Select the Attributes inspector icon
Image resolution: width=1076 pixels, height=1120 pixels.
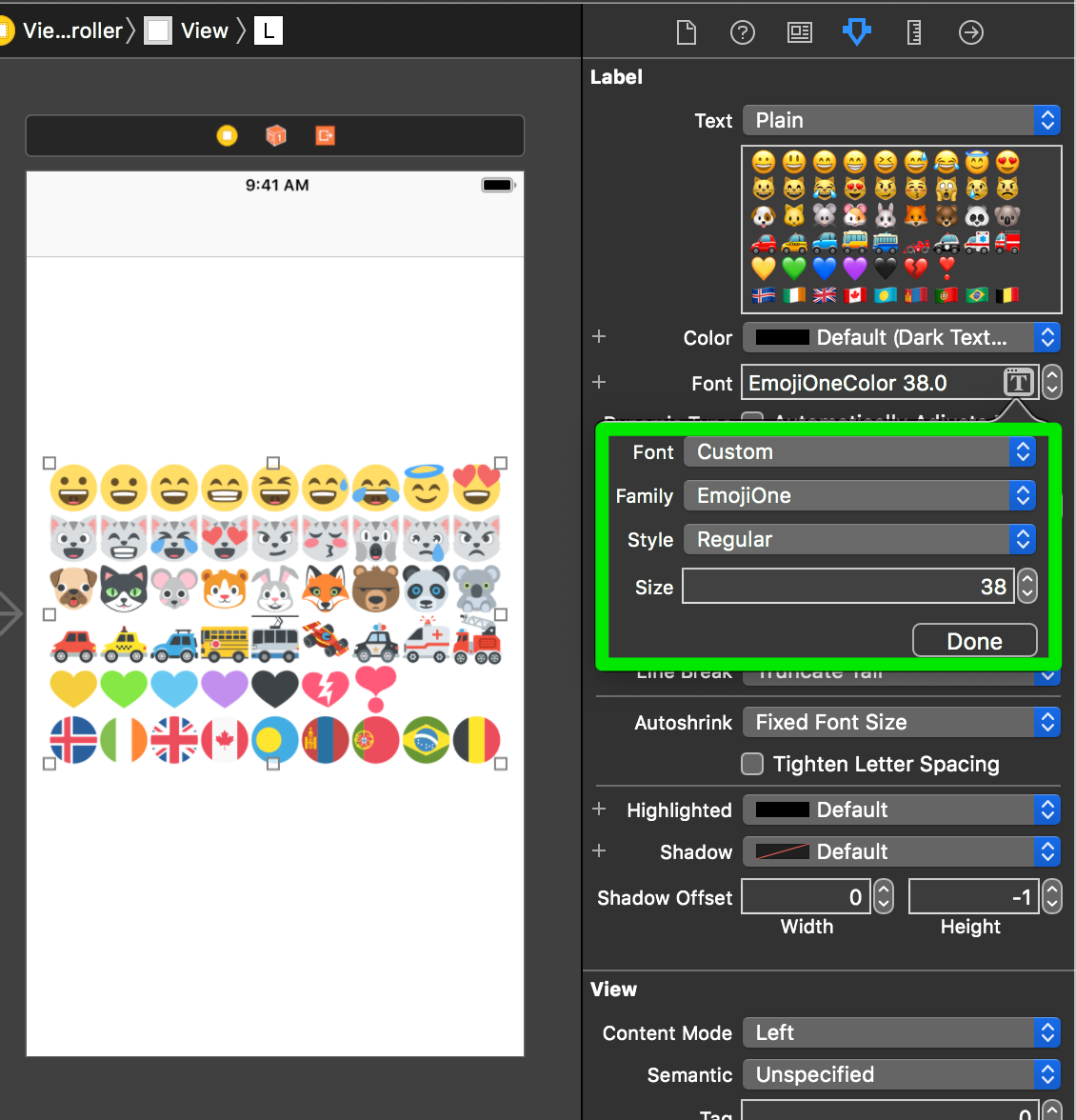tap(857, 33)
